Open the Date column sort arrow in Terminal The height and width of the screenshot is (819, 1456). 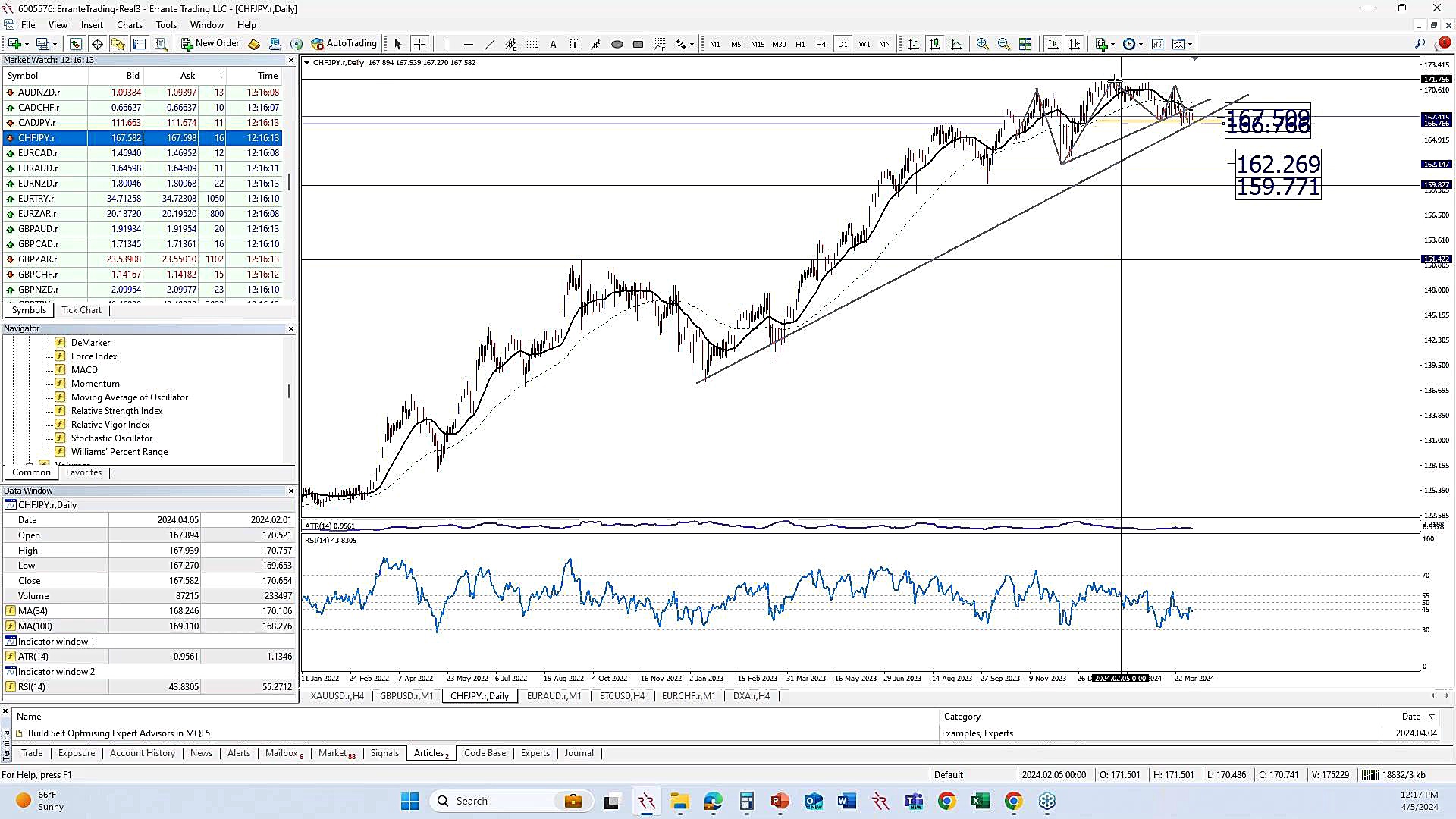pos(1432,717)
